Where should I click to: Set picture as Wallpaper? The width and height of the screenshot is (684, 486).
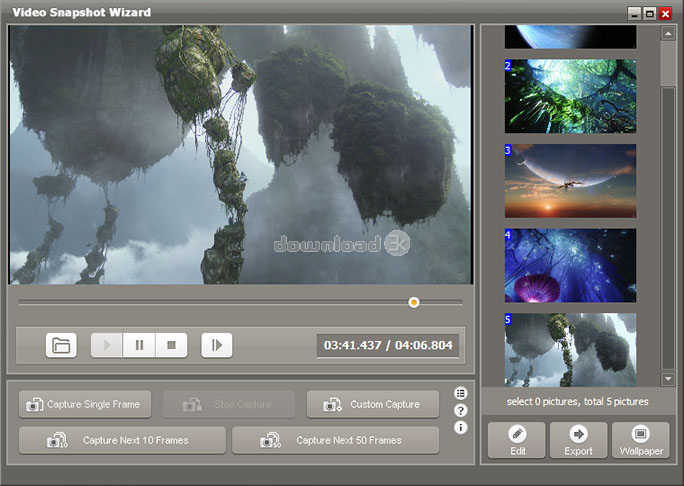coord(641,440)
